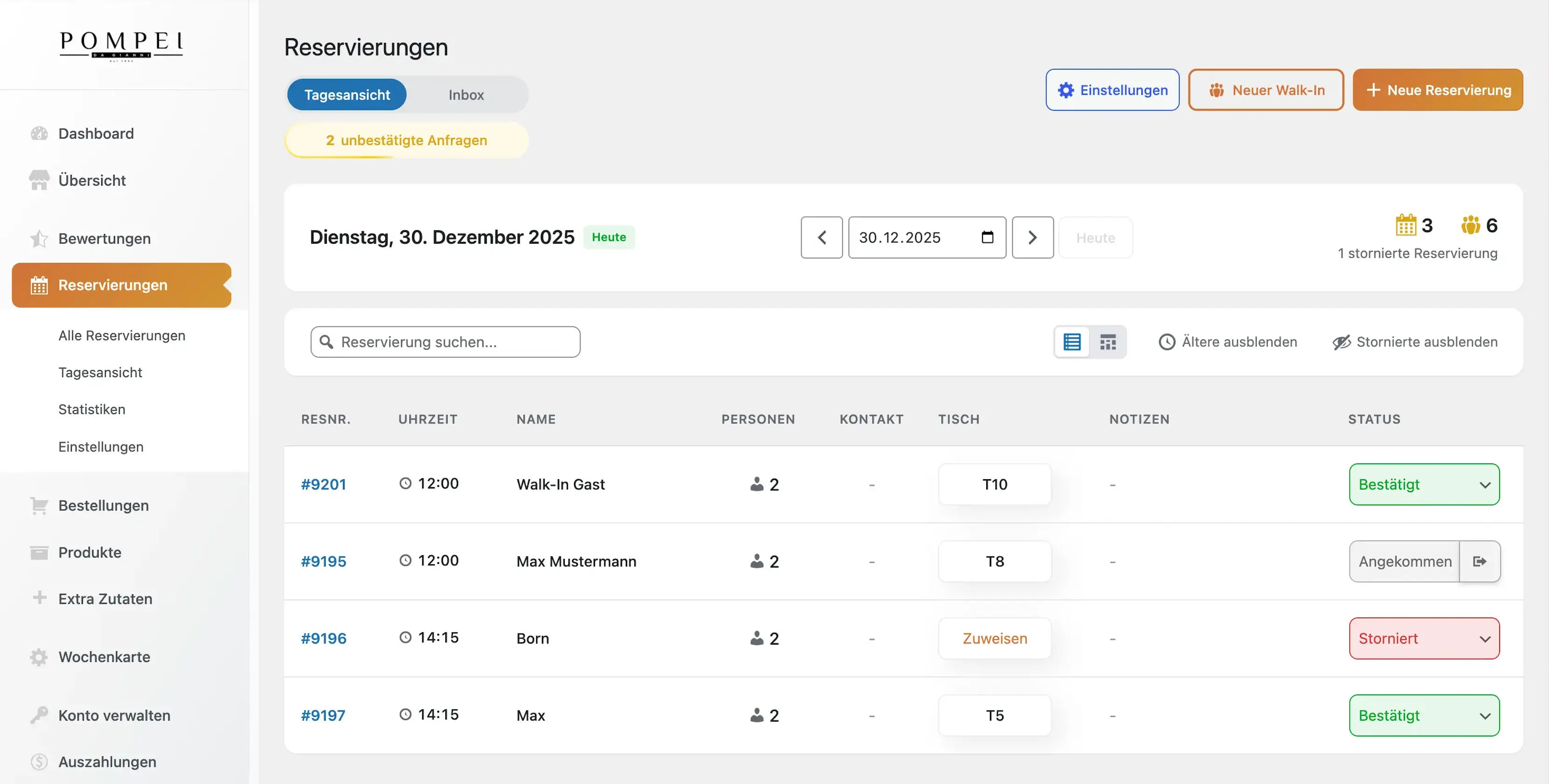The height and width of the screenshot is (784, 1549).
Task: Open Statistiken submenu item
Action: point(92,409)
